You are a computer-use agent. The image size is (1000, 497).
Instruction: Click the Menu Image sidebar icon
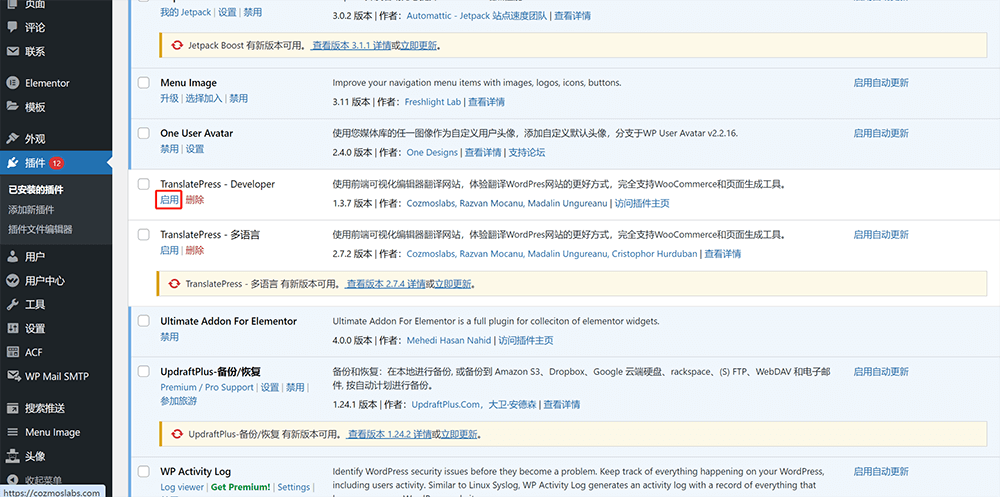[12, 432]
